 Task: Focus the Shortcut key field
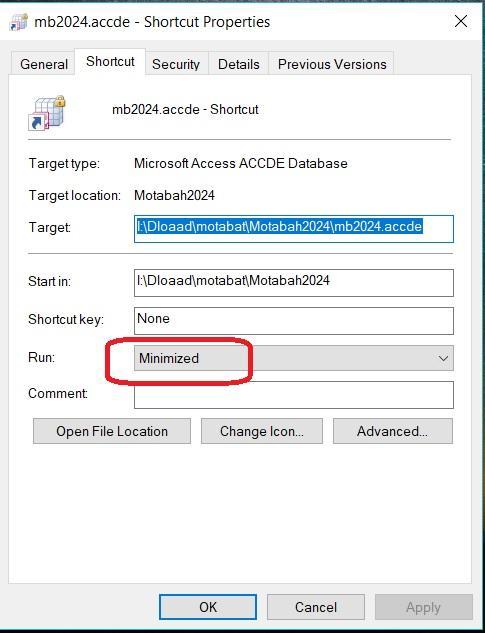point(294,321)
